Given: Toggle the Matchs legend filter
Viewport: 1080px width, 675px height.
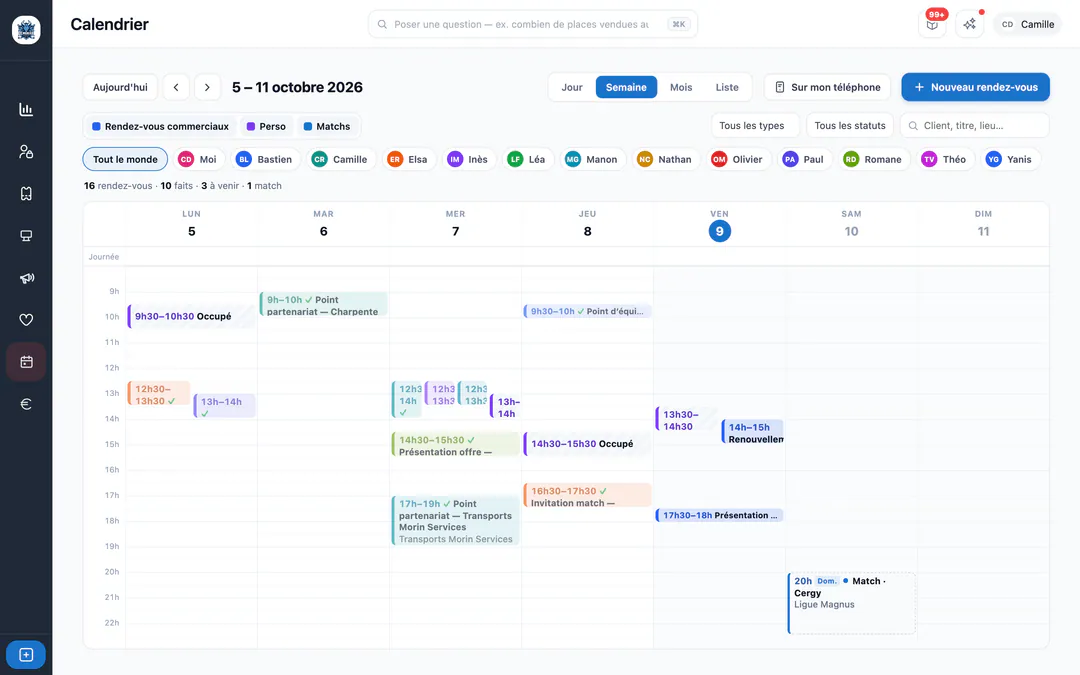Looking at the screenshot, I should pyautogui.click(x=327, y=126).
